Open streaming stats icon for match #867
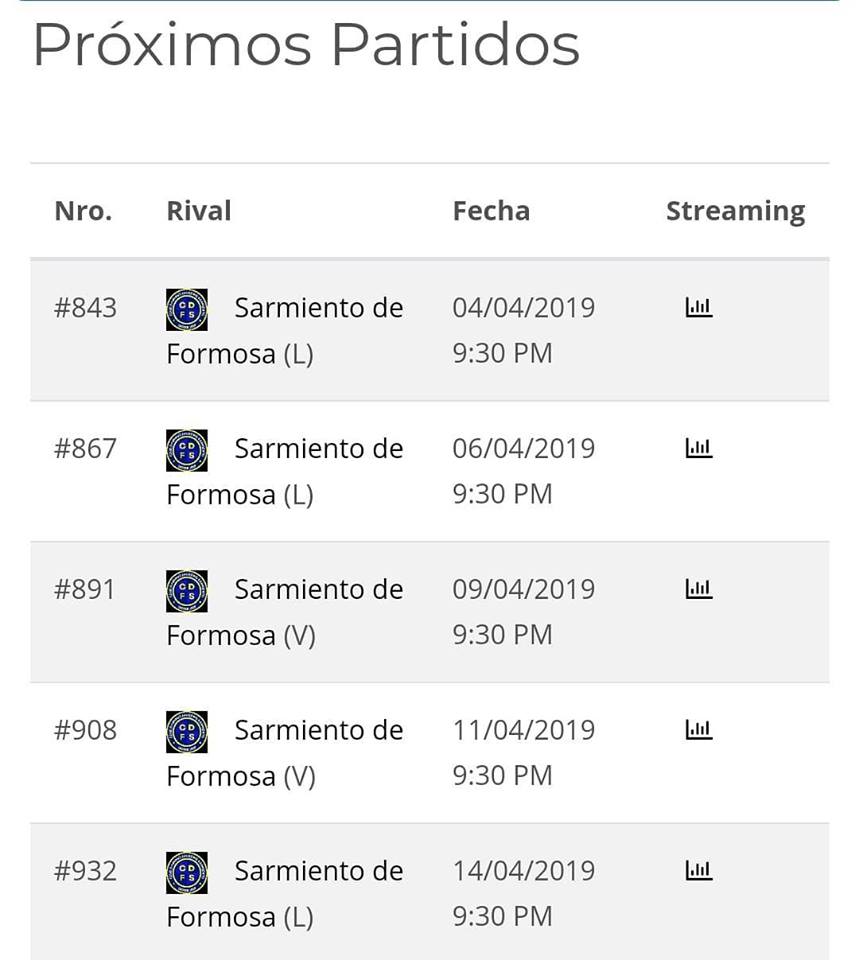This screenshot has width=859, height=960. 699,448
